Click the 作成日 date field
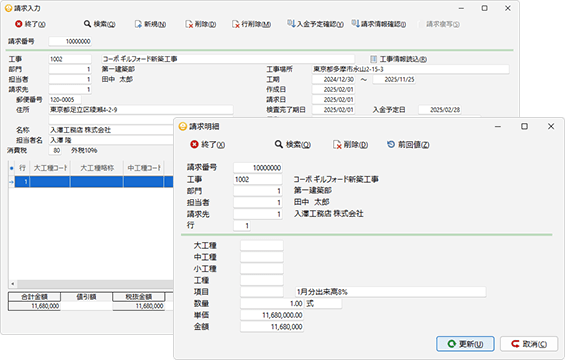 pos(333,89)
